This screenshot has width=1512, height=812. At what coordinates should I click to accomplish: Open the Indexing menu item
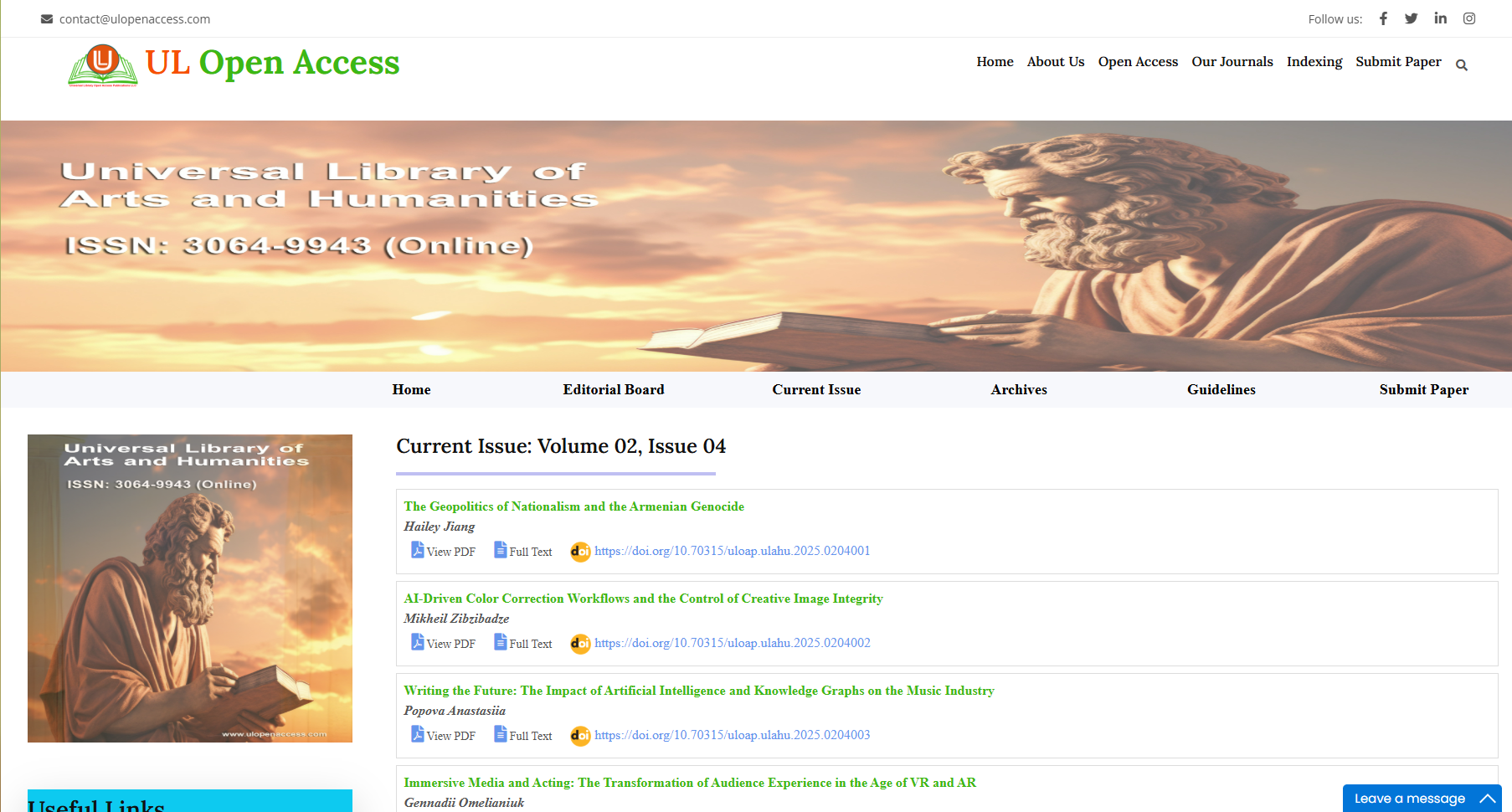point(1314,62)
